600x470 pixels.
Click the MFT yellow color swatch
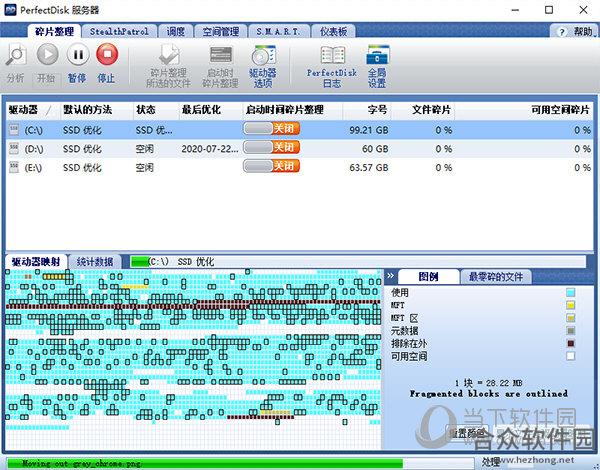[570, 305]
